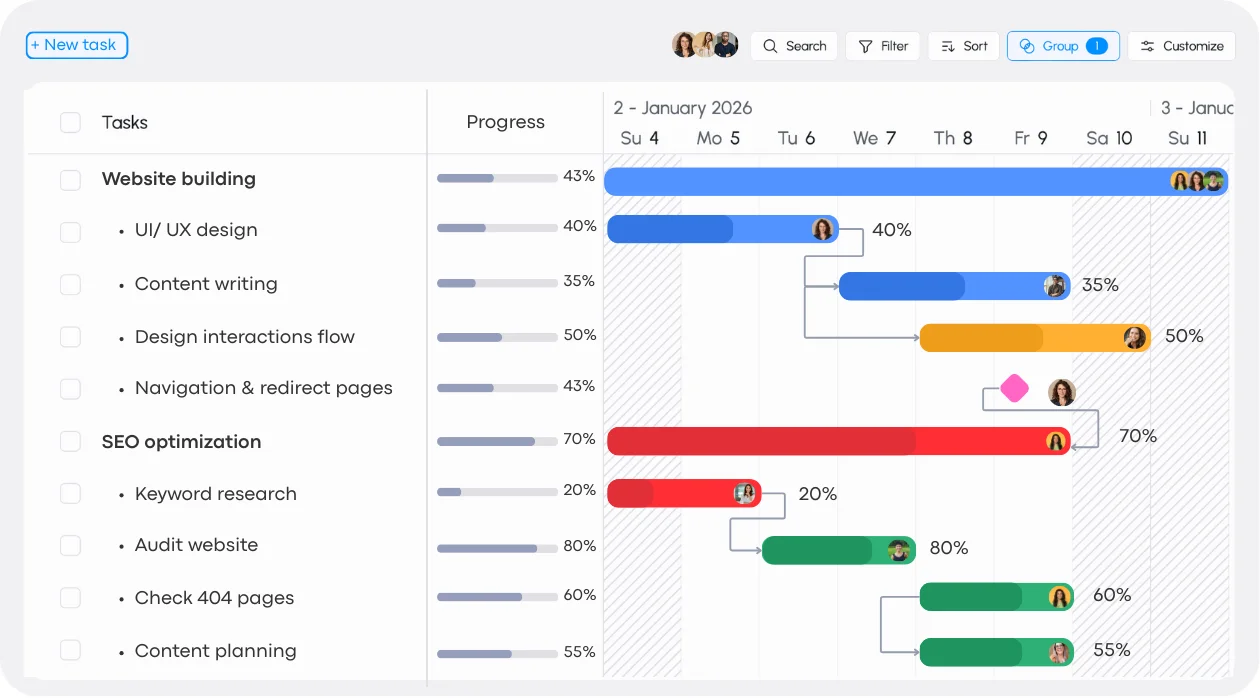Select the Content planning checkbox

70,650
